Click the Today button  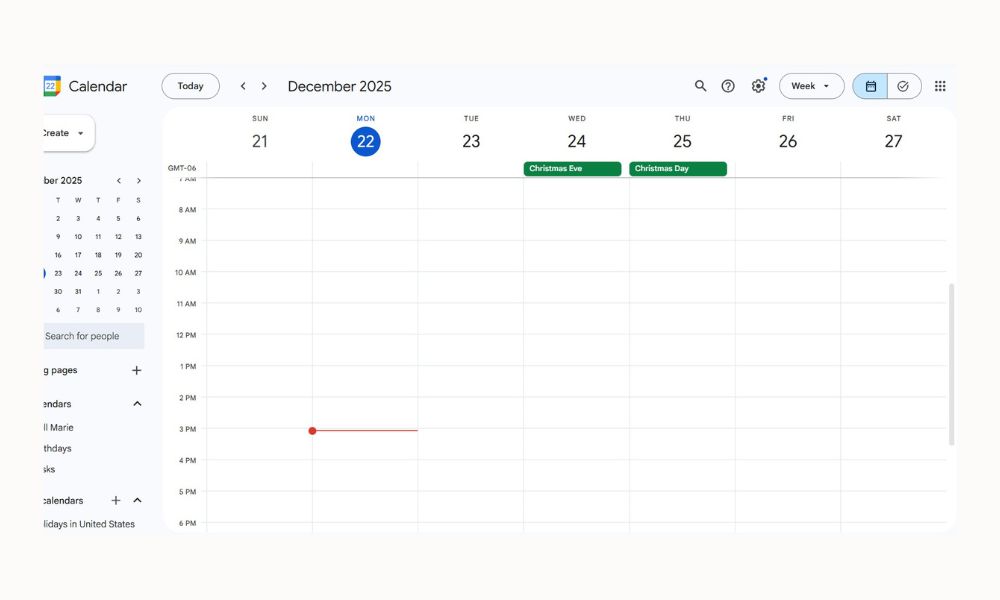pos(190,86)
